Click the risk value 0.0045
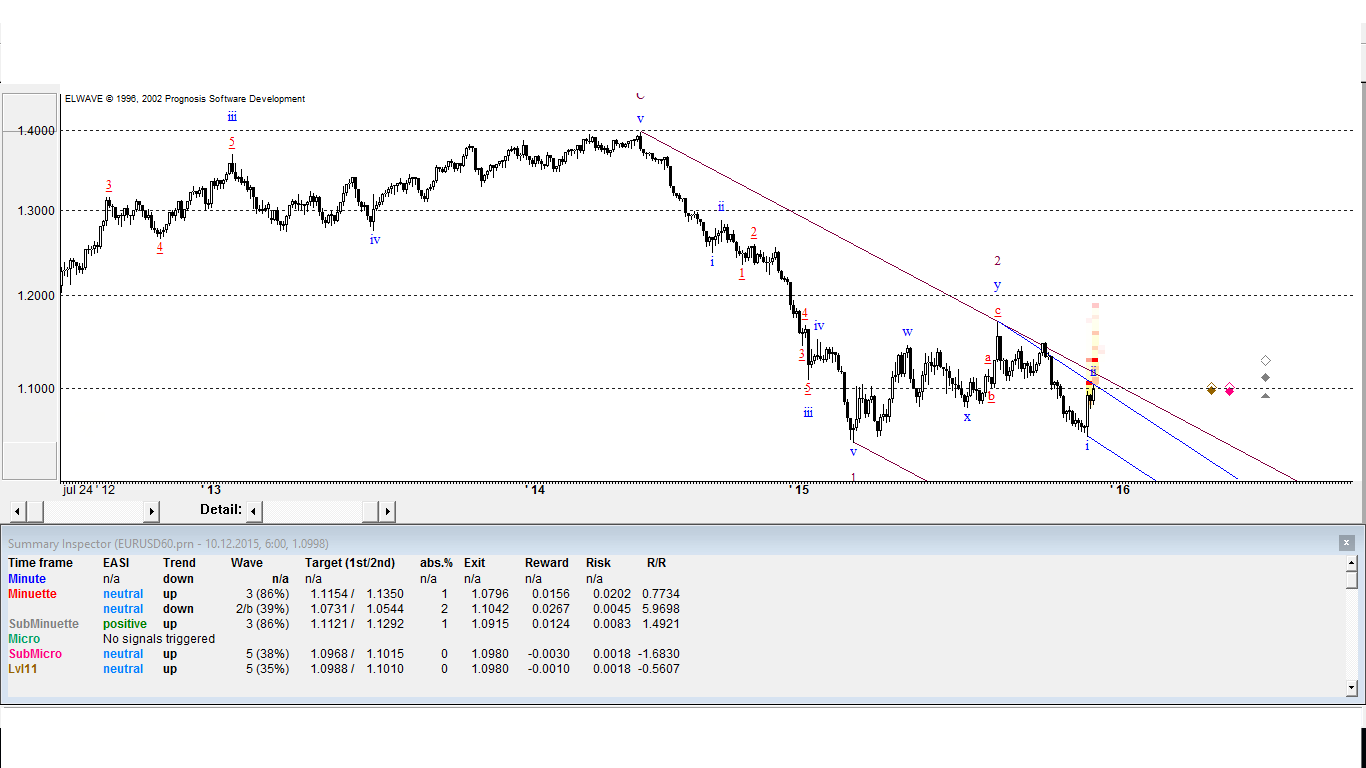 tap(612, 609)
